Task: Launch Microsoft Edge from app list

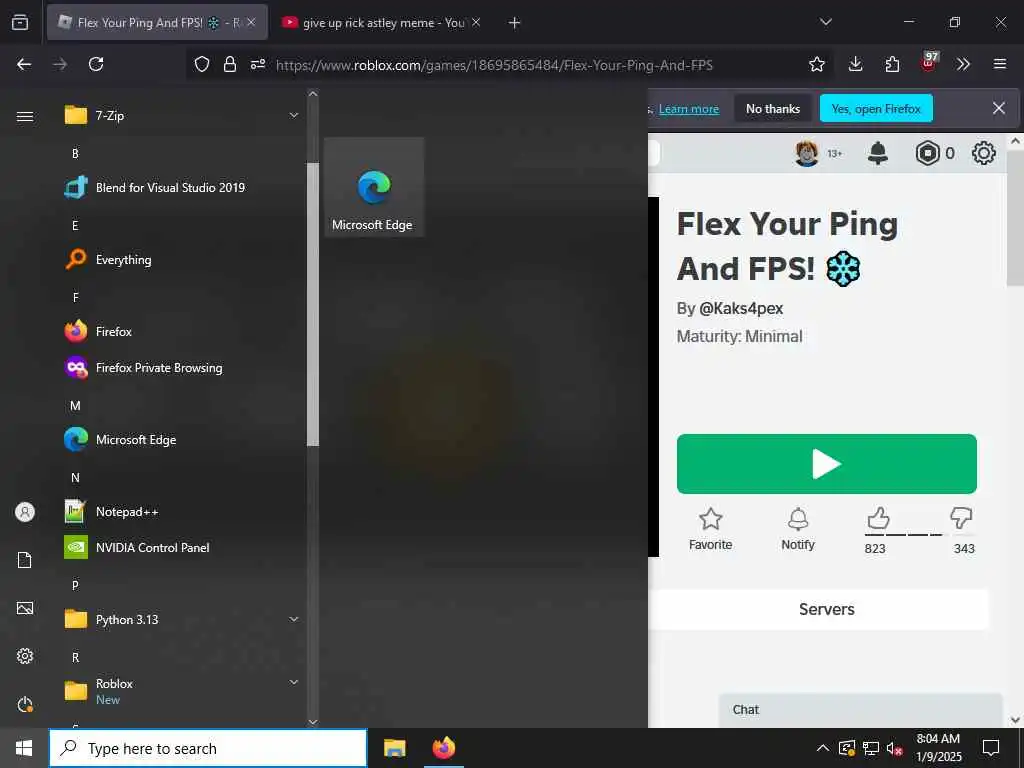Action: 181,440
